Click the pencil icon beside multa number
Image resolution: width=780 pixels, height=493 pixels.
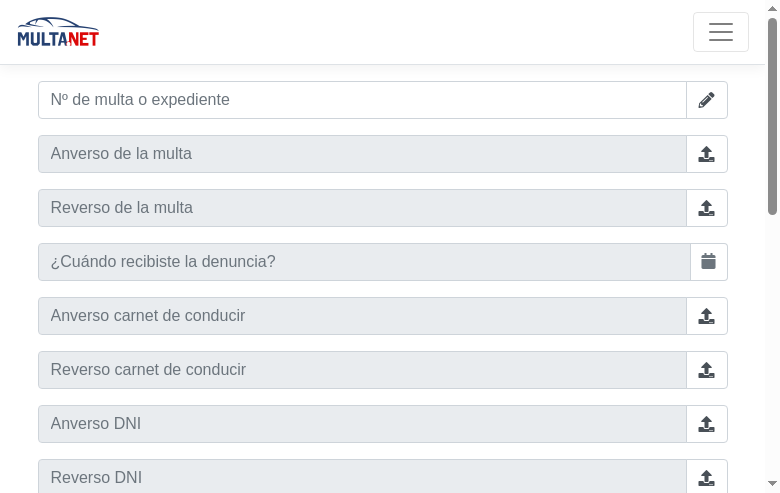(x=707, y=100)
